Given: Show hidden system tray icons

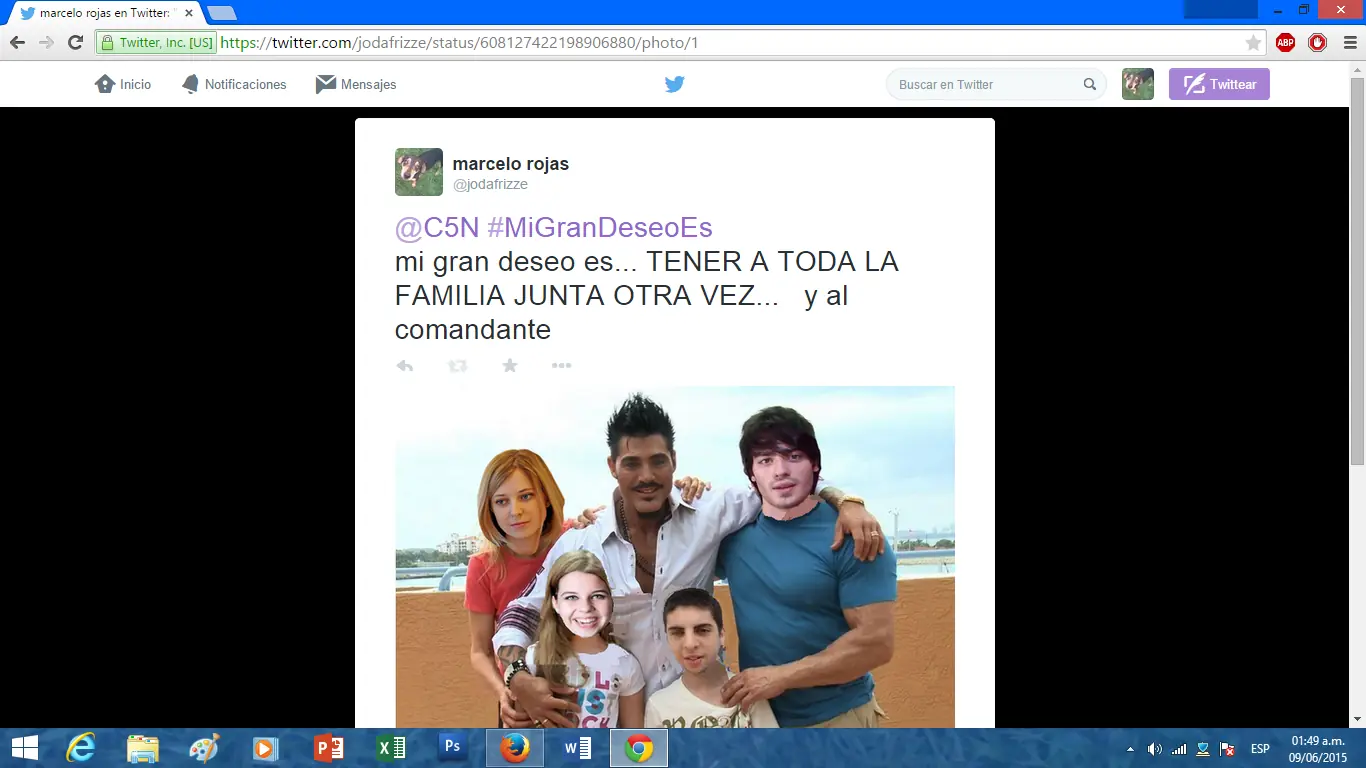Looking at the screenshot, I should pos(1131,749).
